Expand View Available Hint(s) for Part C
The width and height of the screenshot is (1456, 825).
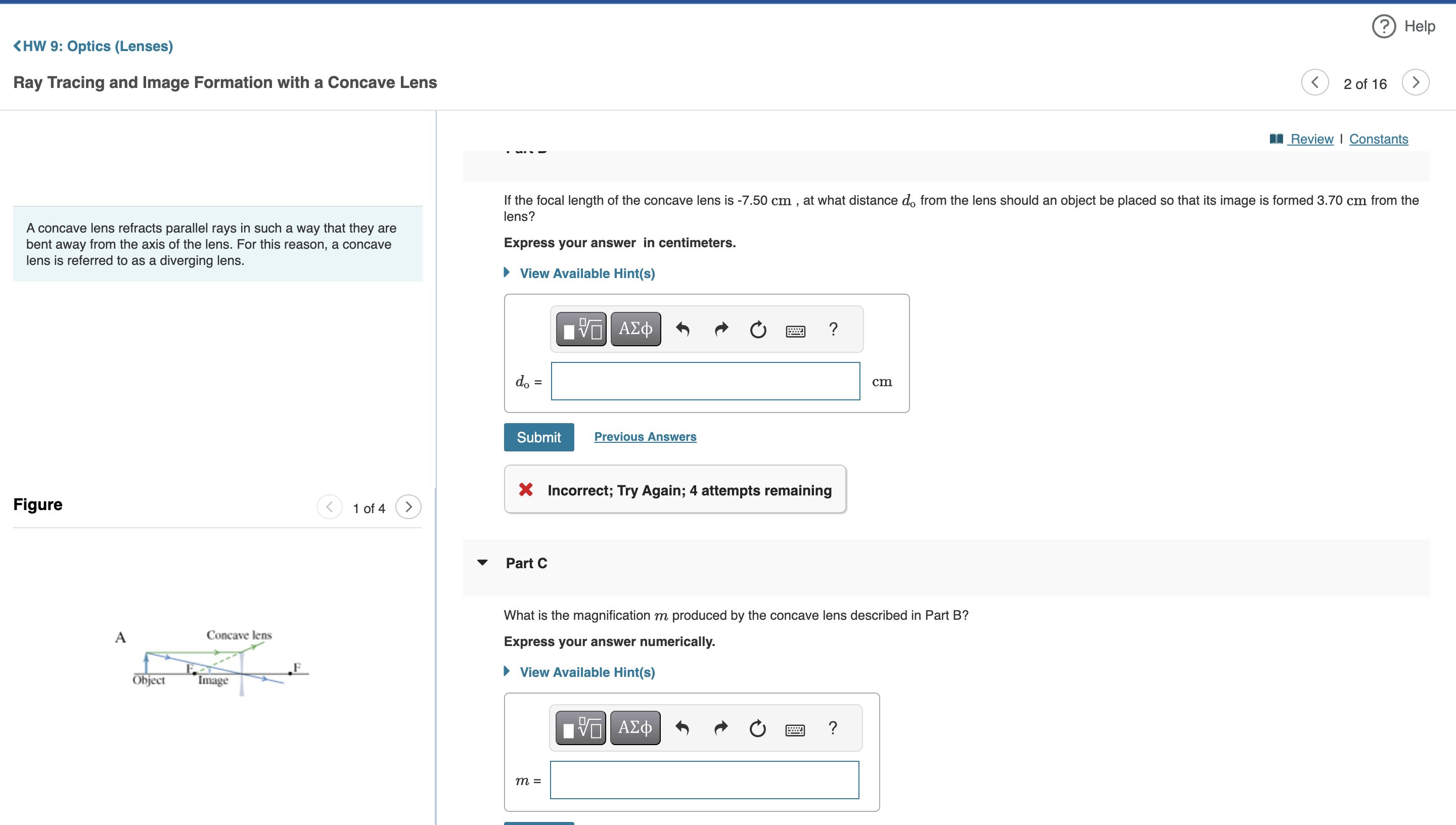[587, 672]
